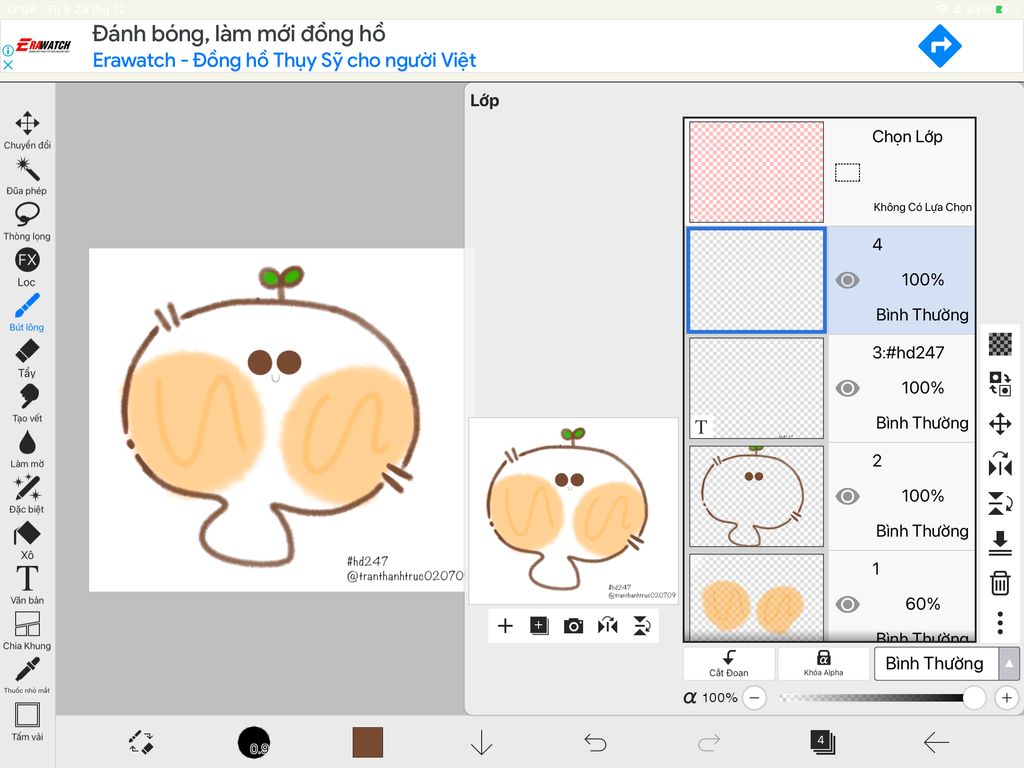Select the Thòng lọng lasso tool
The image size is (1024, 768).
click(x=27, y=221)
